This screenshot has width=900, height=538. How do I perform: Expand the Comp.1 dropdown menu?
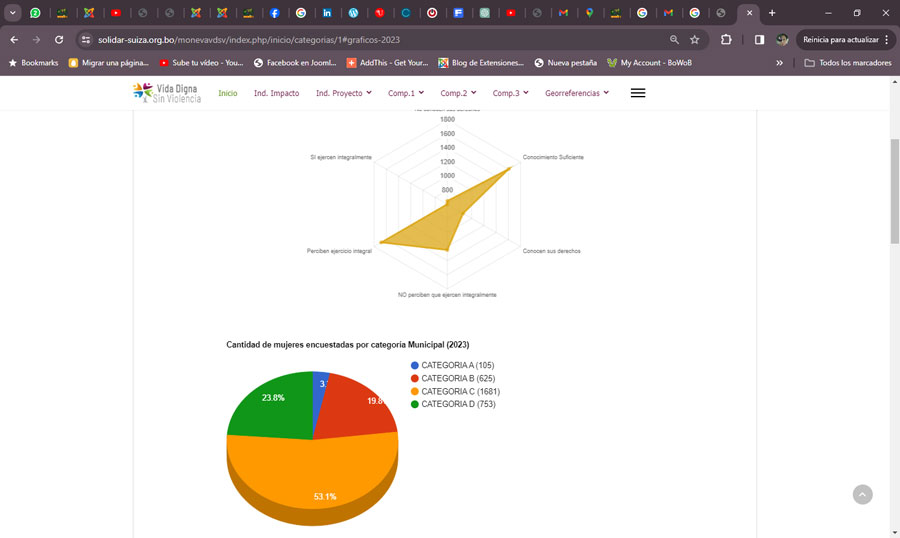point(405,93)
